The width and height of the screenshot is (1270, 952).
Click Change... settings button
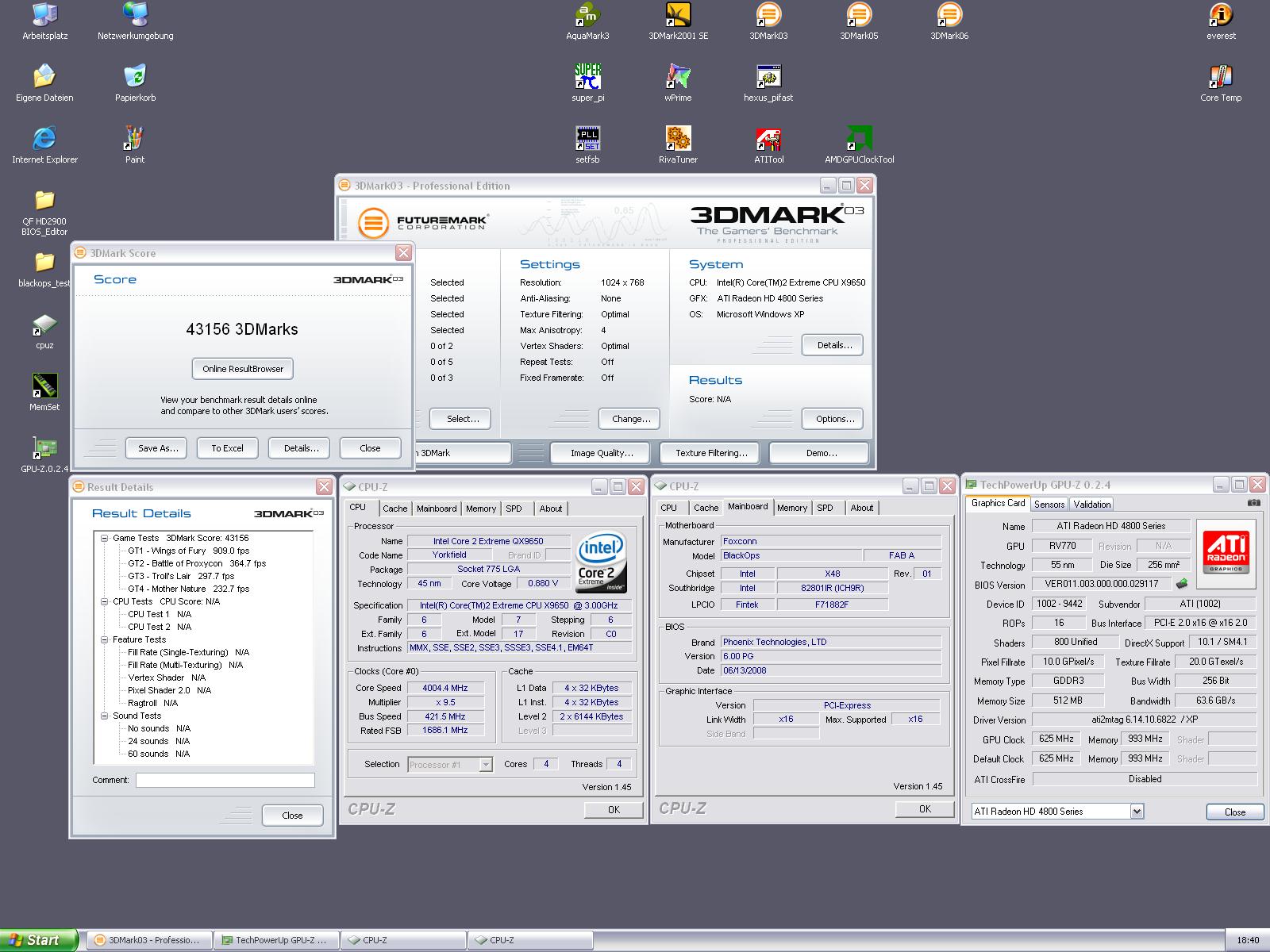pyautogui.click(x=631, y=419)
